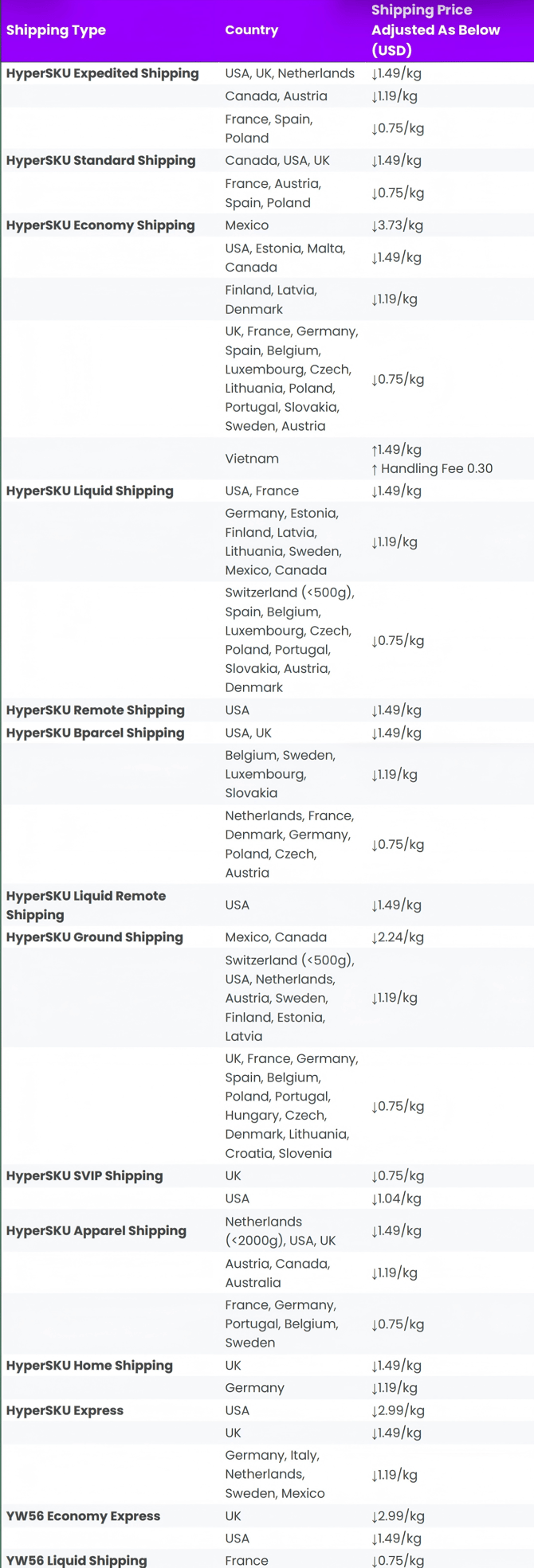The height and width of the screenshot is (1568, 534).
Task: Click the HyperSKU Liquid Remote Shipping label
Action: (86, 905)
